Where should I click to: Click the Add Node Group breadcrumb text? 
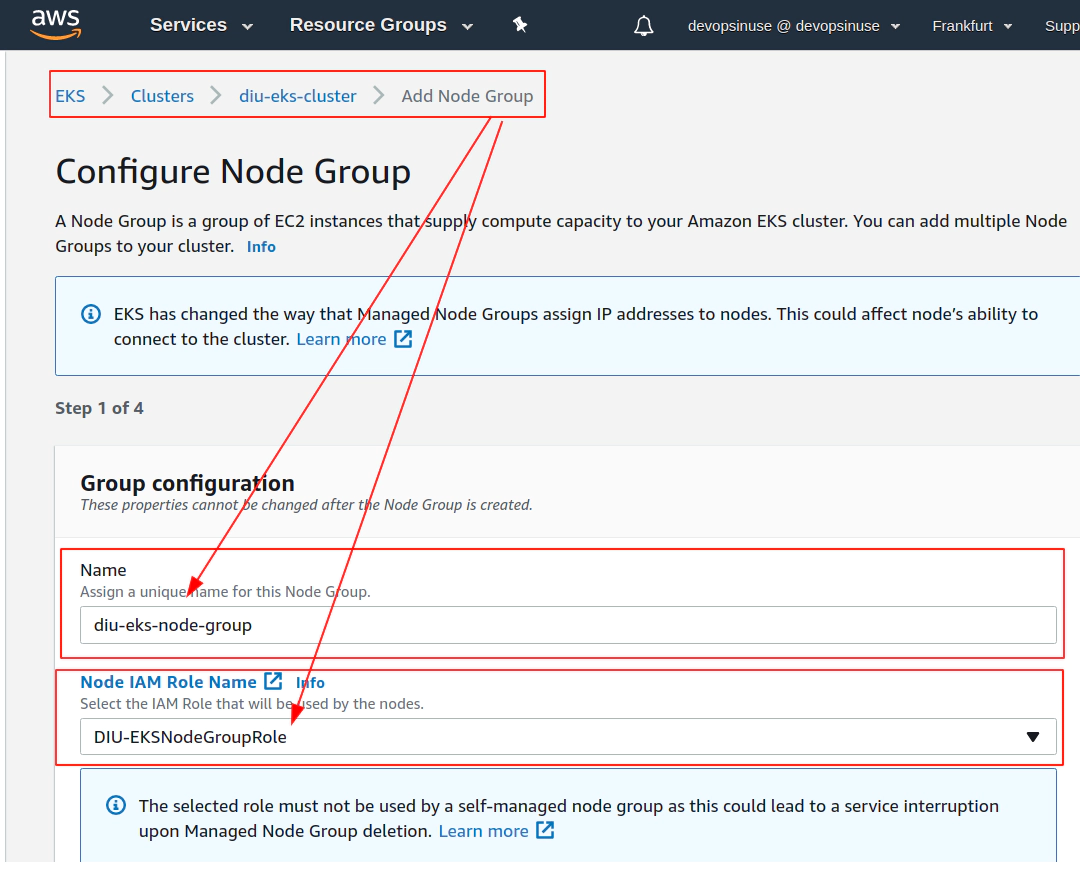coord(468,96)
